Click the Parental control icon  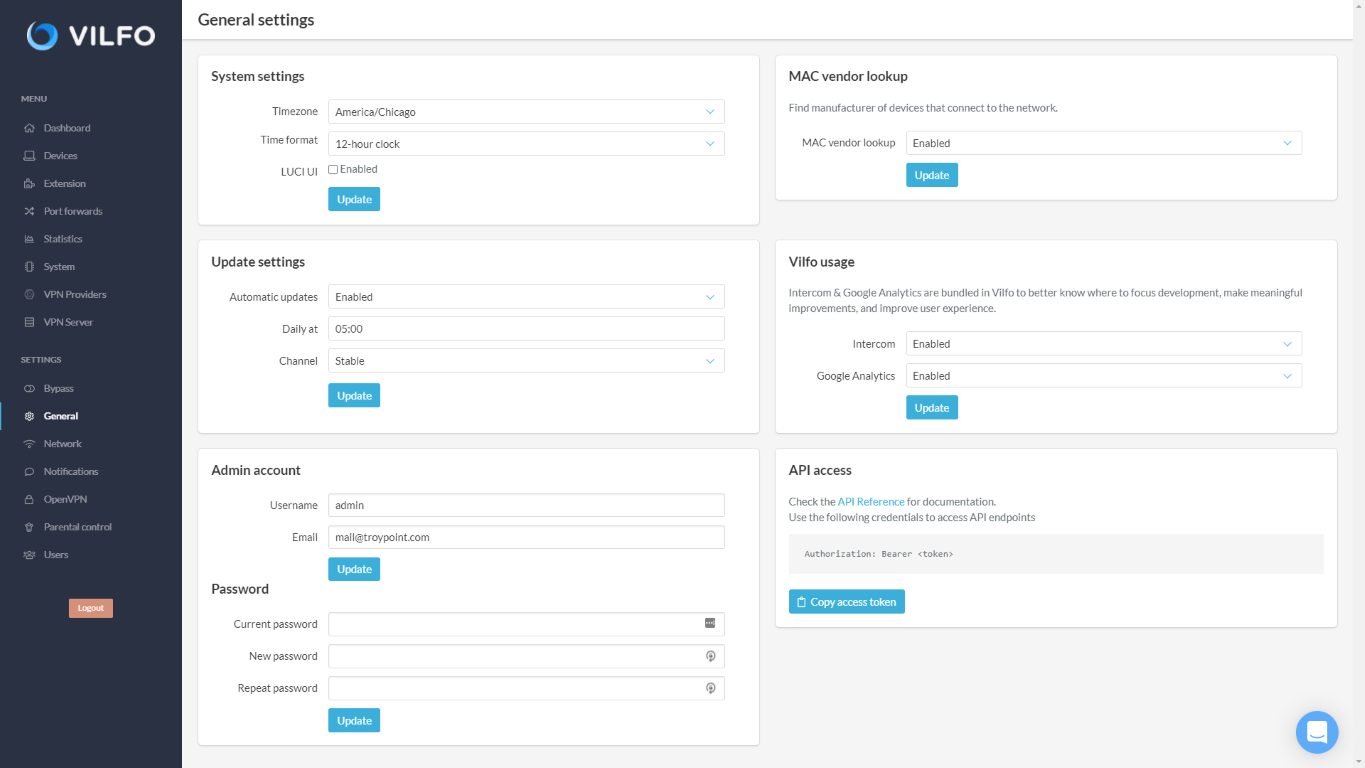click(x=29, y=527)
